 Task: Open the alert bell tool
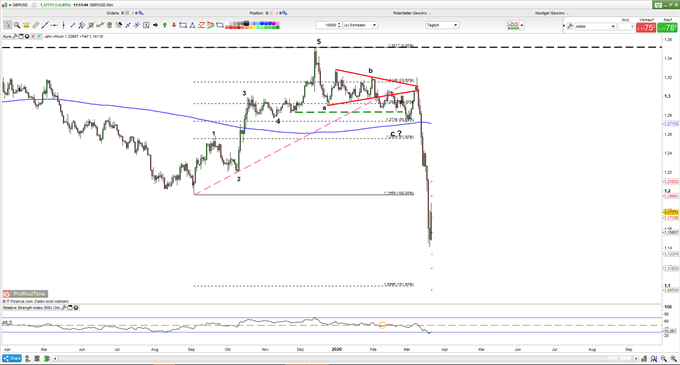26,25
